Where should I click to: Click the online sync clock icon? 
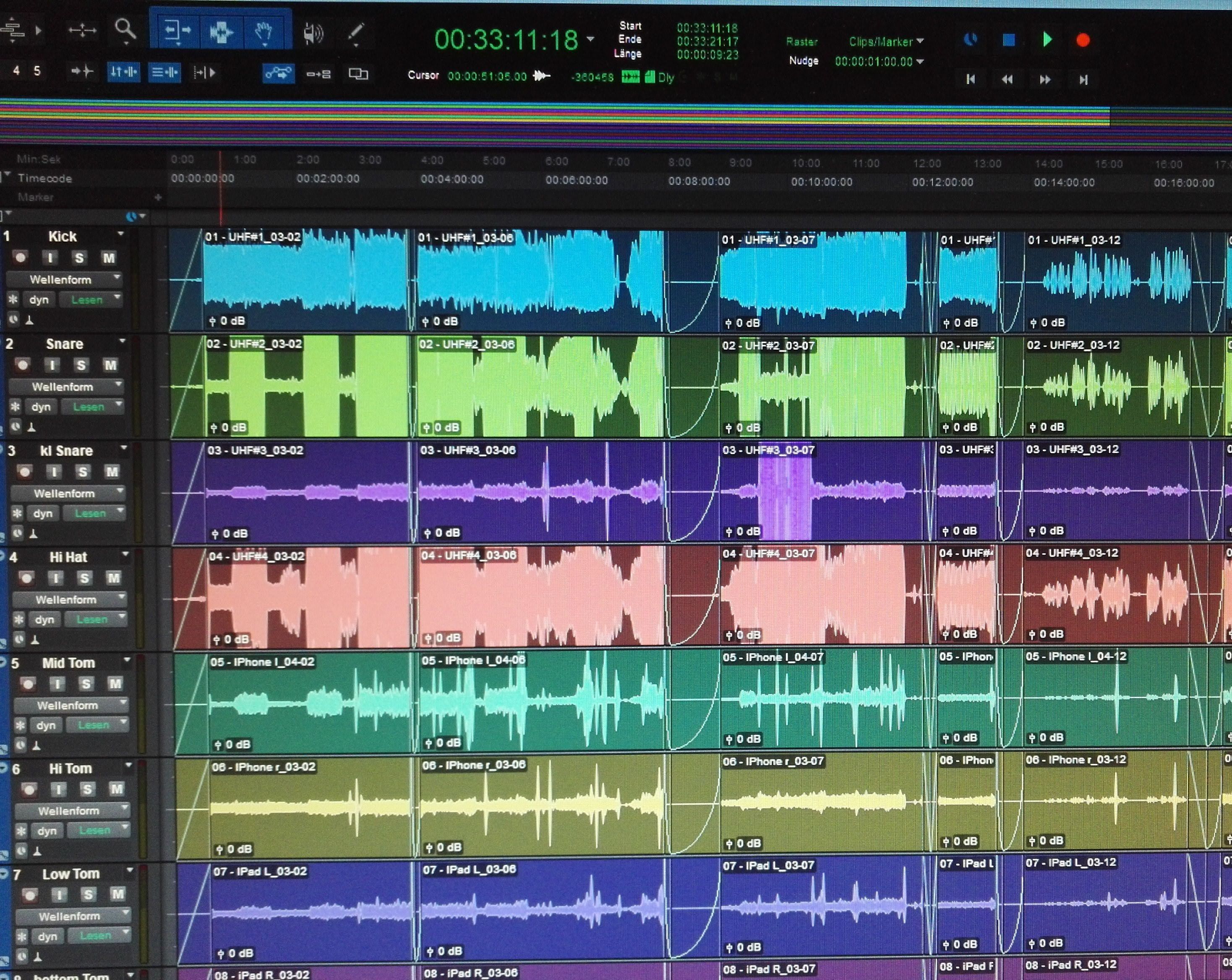point(970,39)
